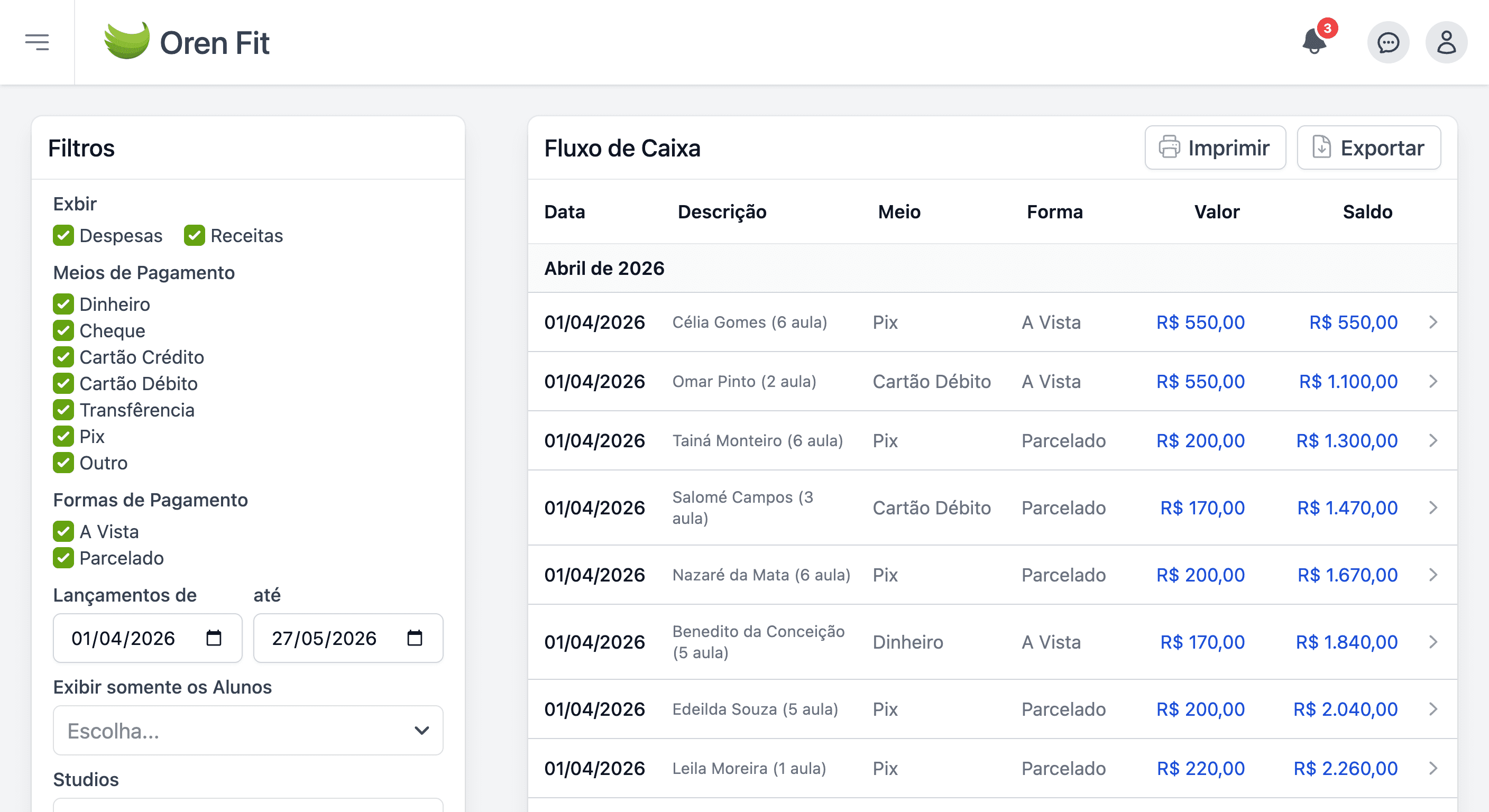Click Dinheiro in Benedito da Conceição row
This screenshot has height=812, width=1489.
(907, 641)
